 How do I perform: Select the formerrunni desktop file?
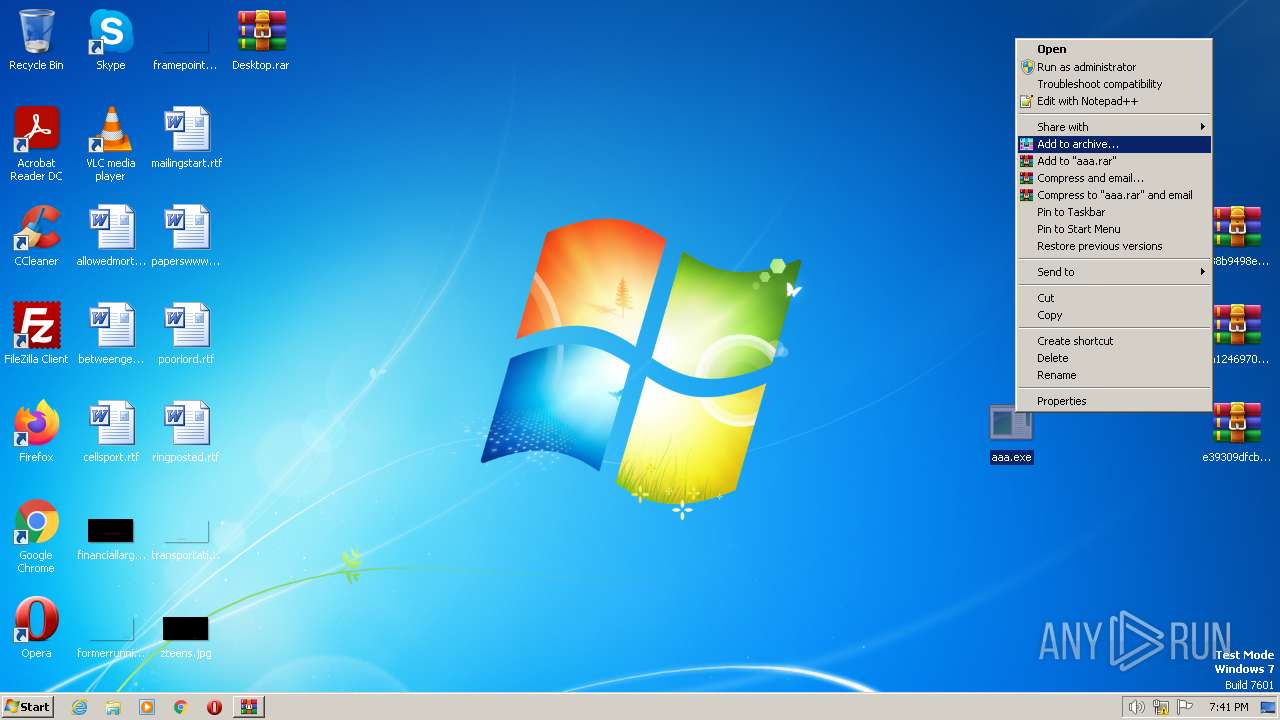[x=110, y=636]
